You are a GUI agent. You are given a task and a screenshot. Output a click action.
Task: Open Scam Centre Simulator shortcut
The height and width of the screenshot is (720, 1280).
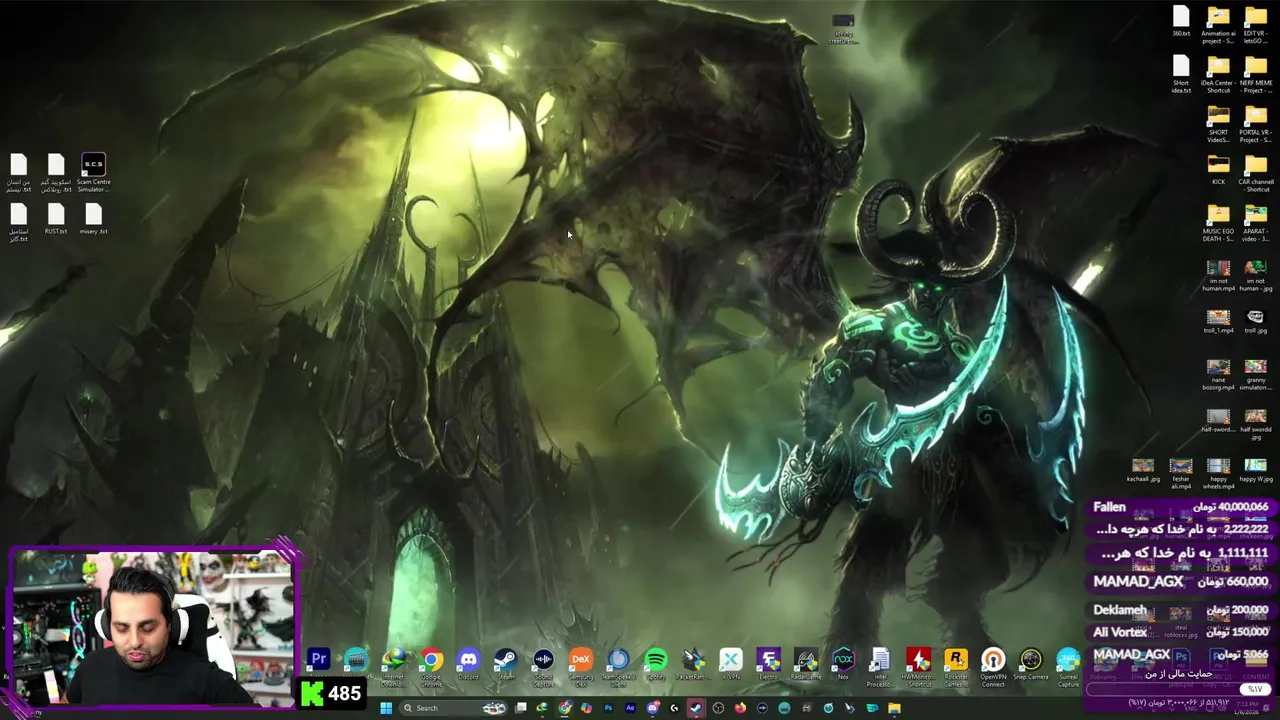tap(93, 172)
